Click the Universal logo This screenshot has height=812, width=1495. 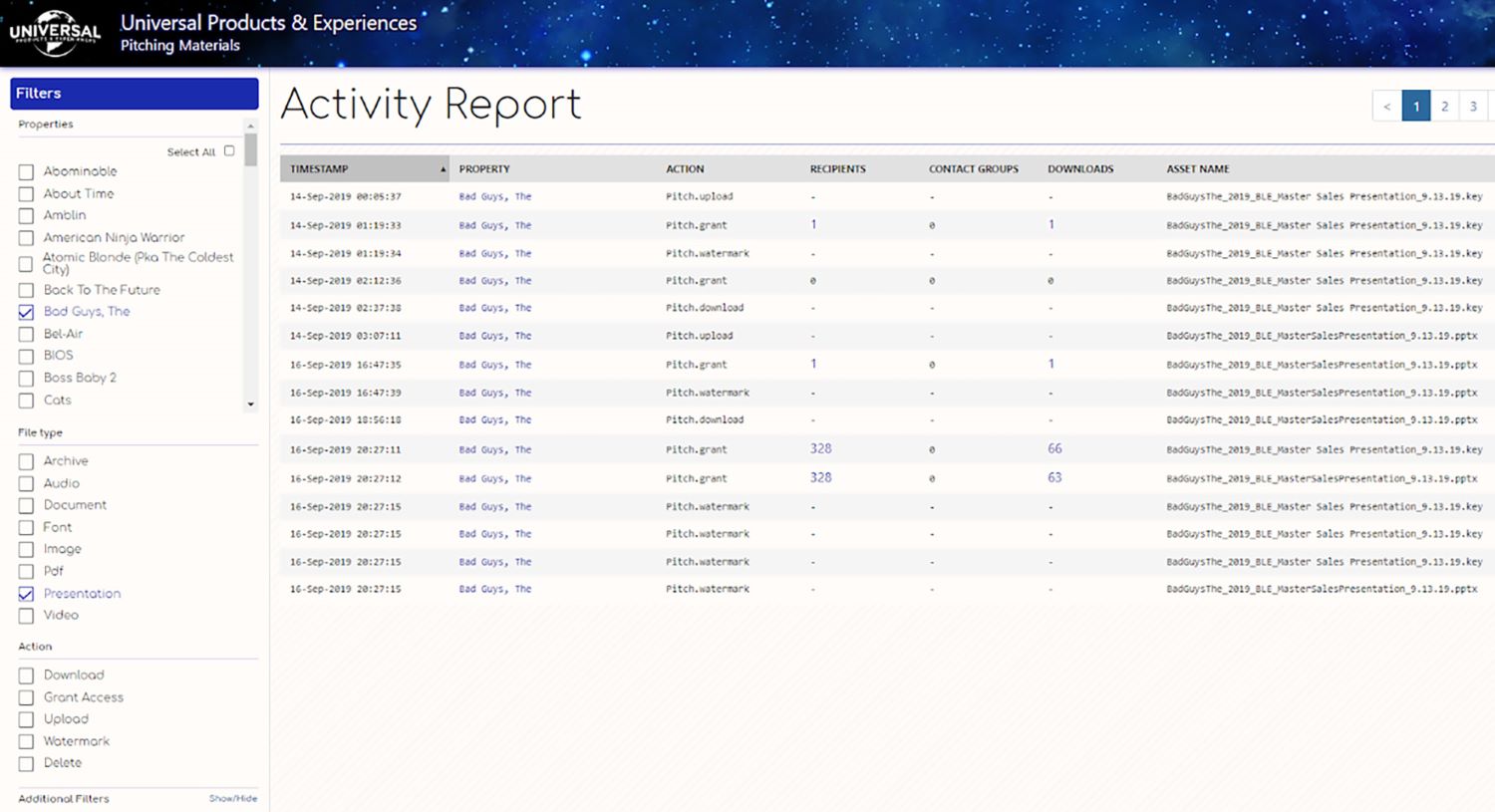tap(55, 34)
